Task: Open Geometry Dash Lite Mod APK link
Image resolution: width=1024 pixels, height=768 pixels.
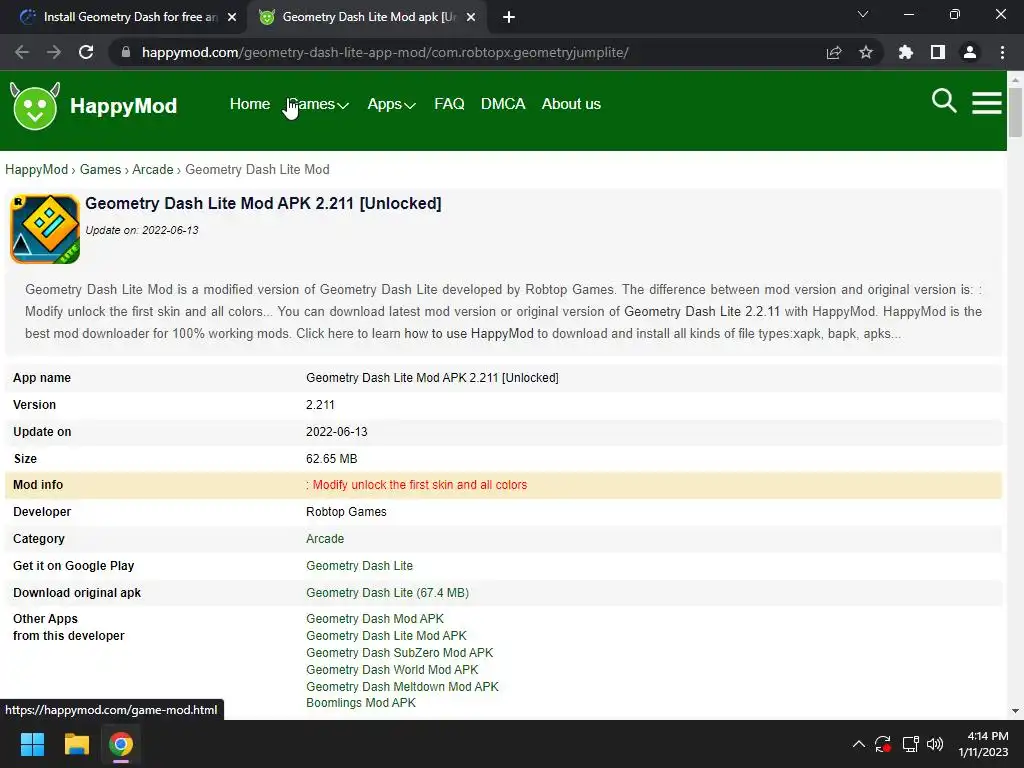Action: tap(386, 635)
